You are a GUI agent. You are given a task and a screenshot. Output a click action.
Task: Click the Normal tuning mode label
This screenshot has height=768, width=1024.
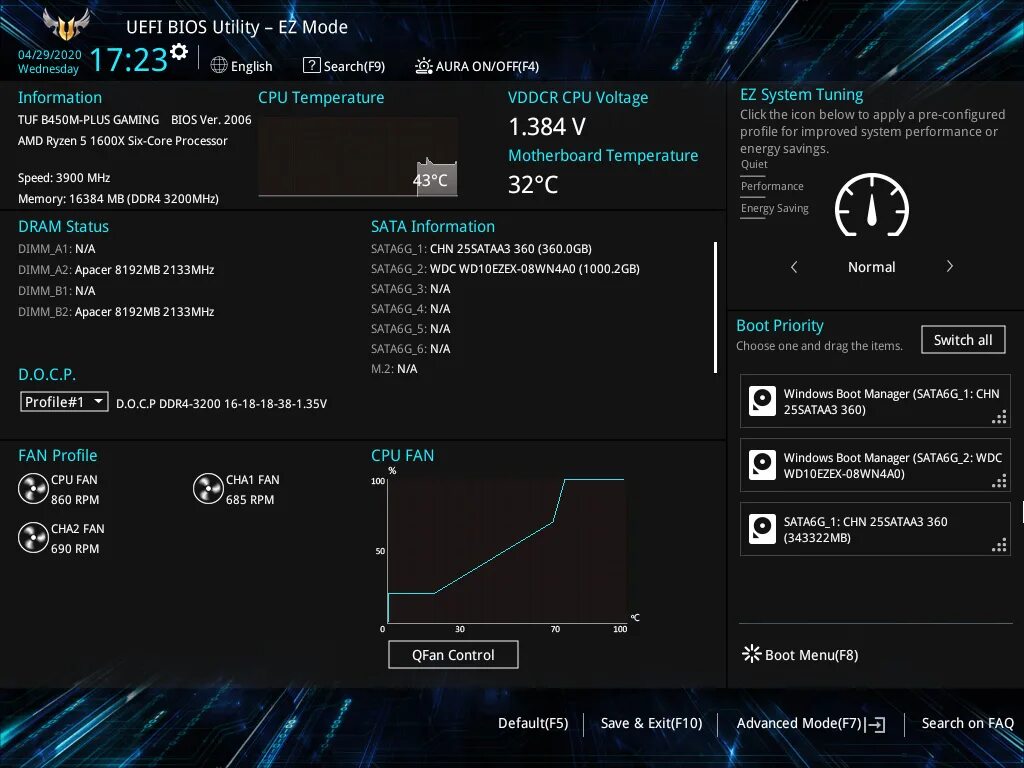tap(871, 266)
